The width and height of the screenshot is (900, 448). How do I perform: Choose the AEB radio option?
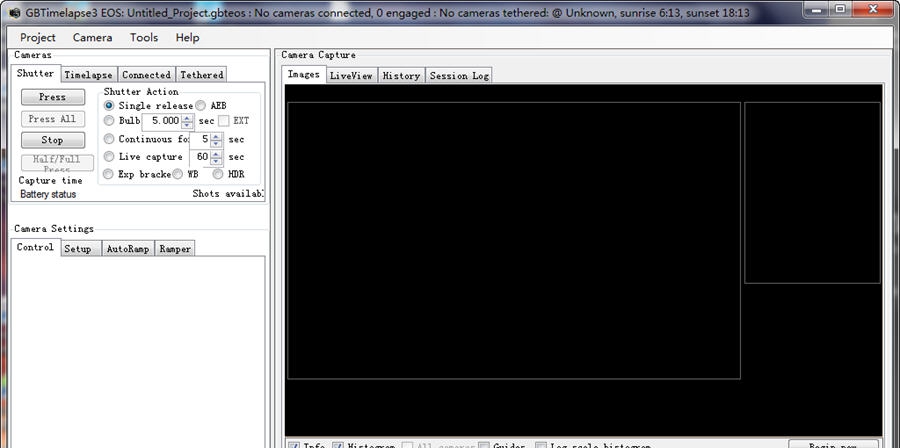tap(201, 105)
